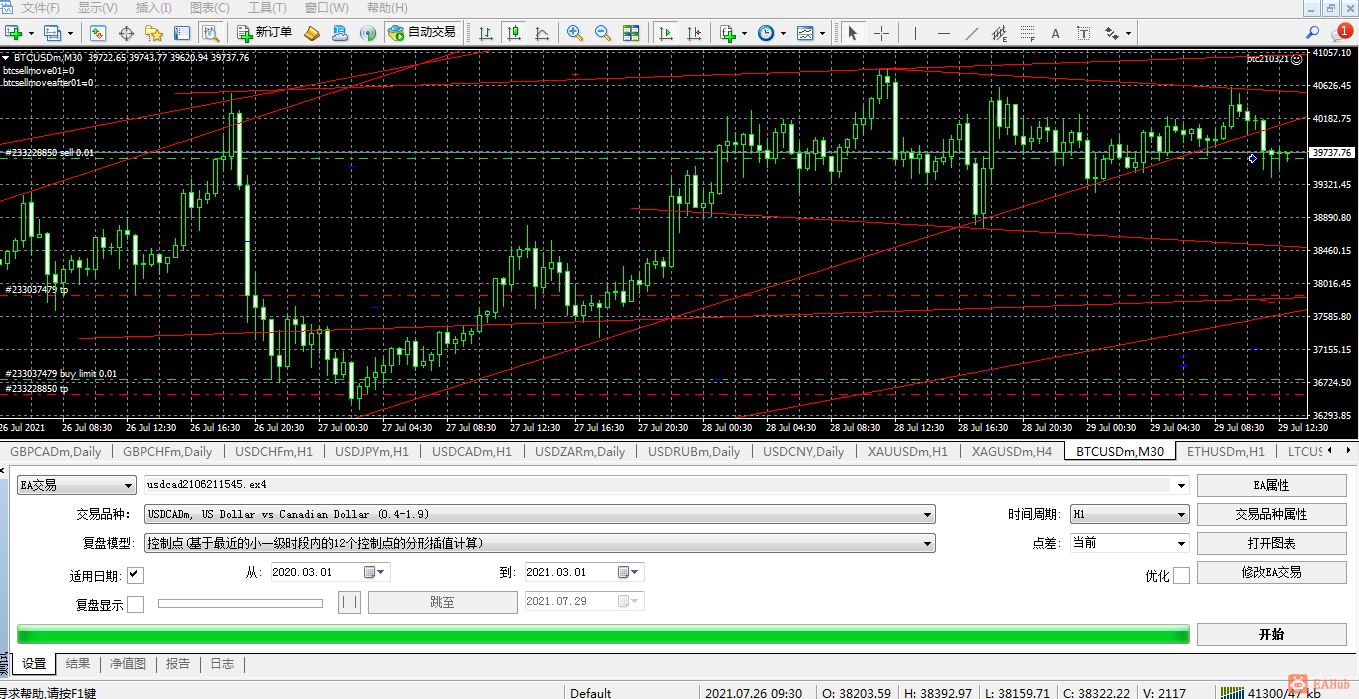Switch to USDJPYm,H1 chart tab
The width and height of the screenshot is (1359, 699).
coord(371,451)
